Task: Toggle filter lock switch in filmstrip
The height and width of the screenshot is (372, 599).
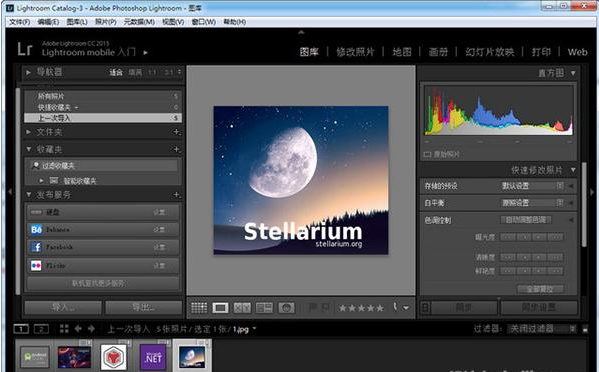Action: pos(585,329)
